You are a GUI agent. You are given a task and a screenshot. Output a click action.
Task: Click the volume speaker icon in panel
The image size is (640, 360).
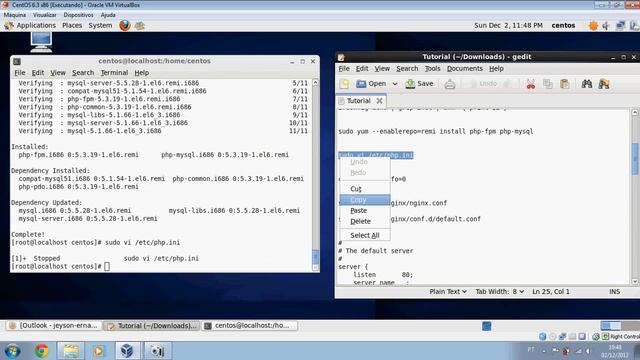pos(606,26)
